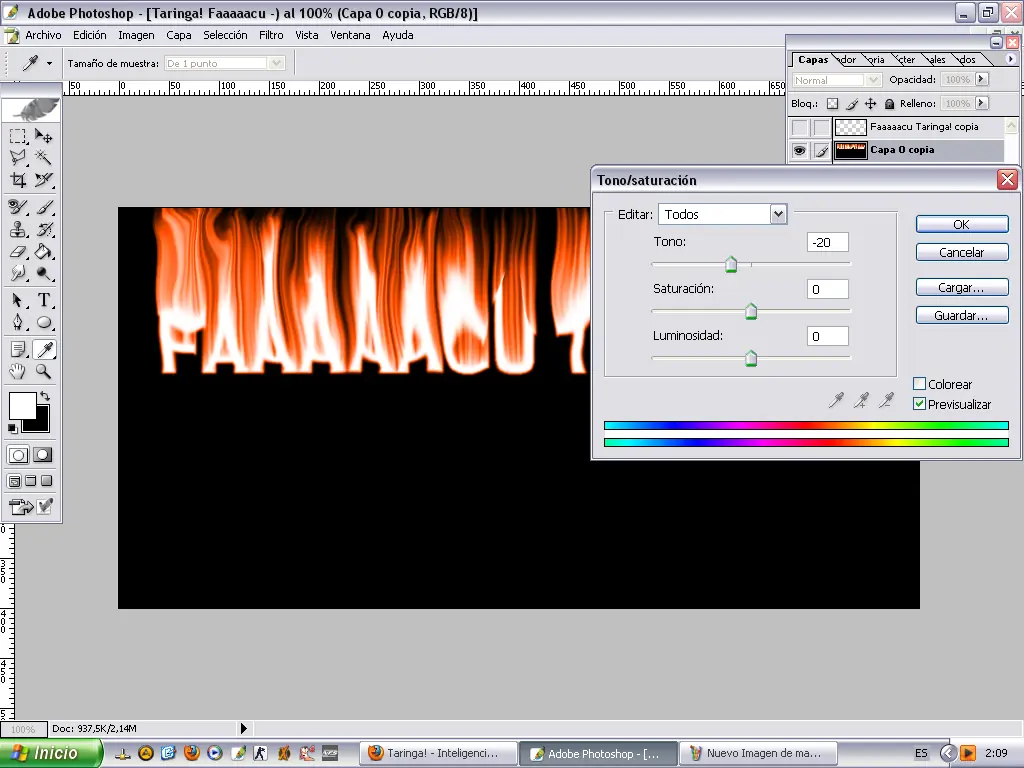Select the Path Selection arrow tool
Viewport: 1024px width, 768px height.
tap(18, 300)
